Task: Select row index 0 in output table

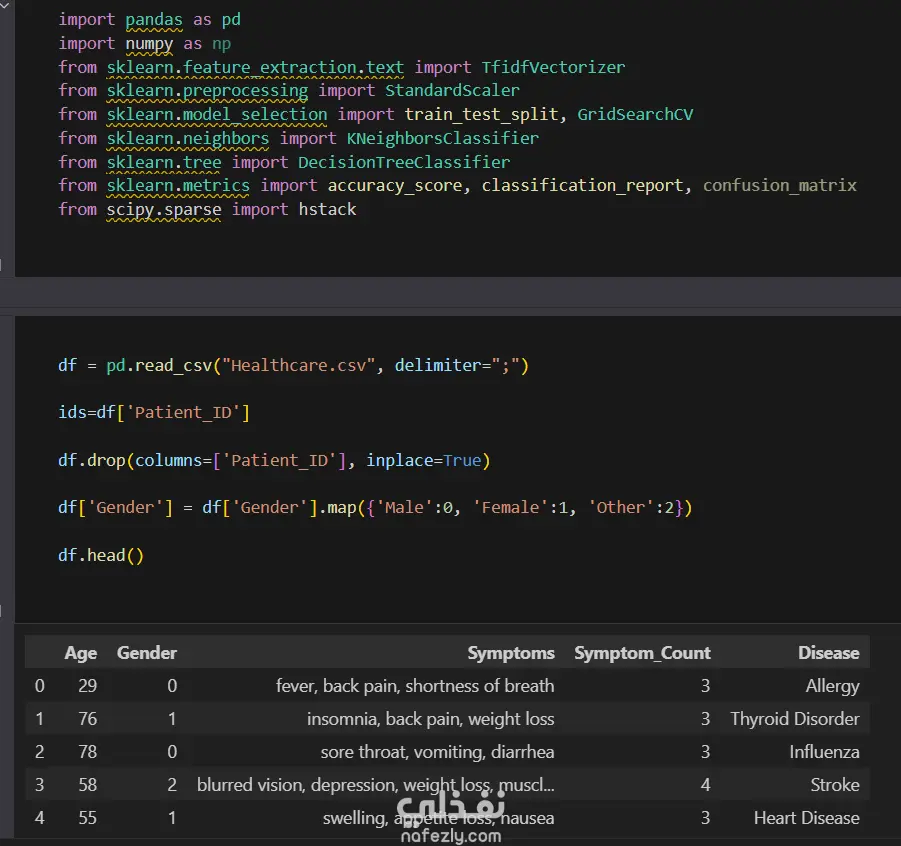Action: click(40, 686)
